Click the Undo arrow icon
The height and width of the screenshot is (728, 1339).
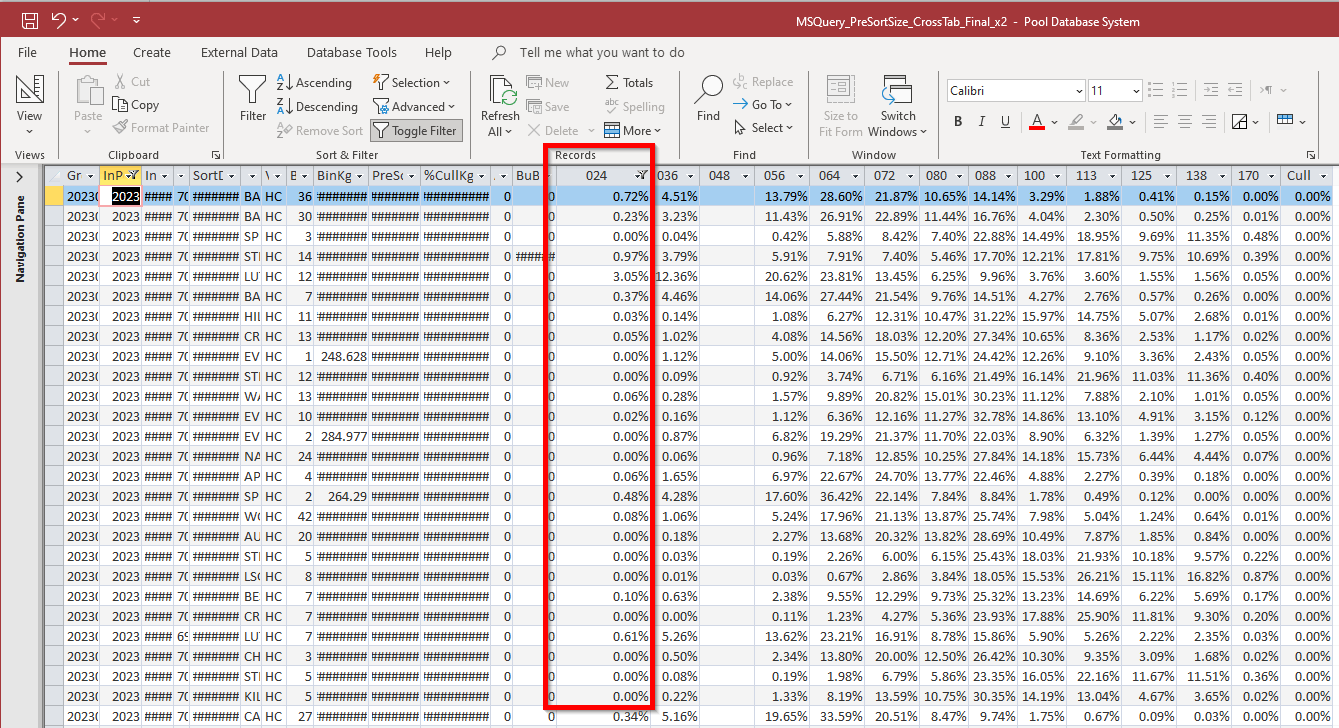click(x=59, y=20)
